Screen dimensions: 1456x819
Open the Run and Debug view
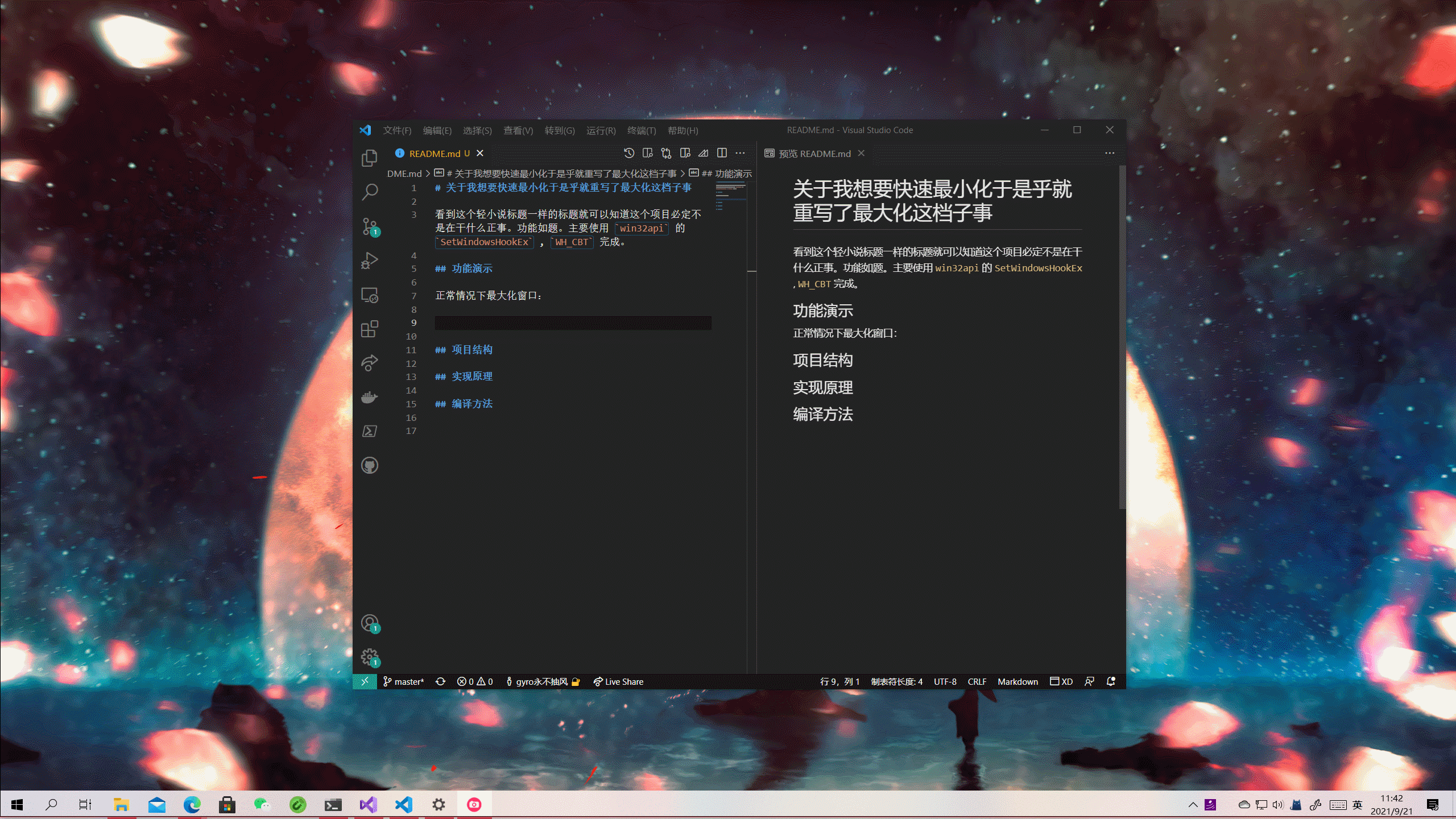pos(369,260)
